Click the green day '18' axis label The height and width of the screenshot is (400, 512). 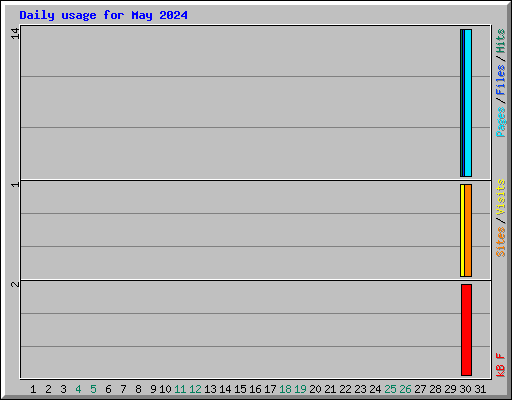point(285,389)
